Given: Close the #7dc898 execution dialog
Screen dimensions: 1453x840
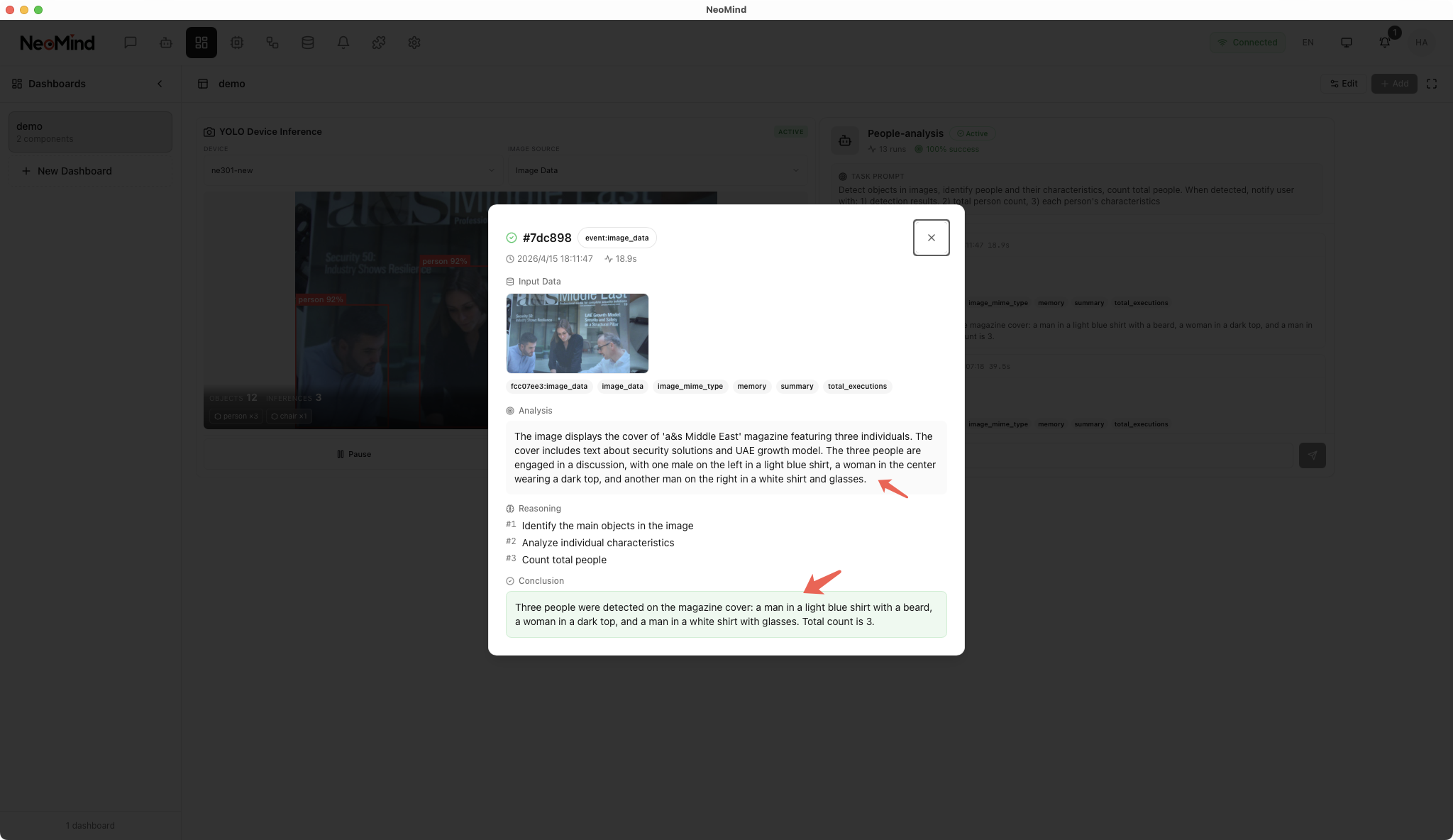Looking at the screenshot, I should click(x=931, y=238).
